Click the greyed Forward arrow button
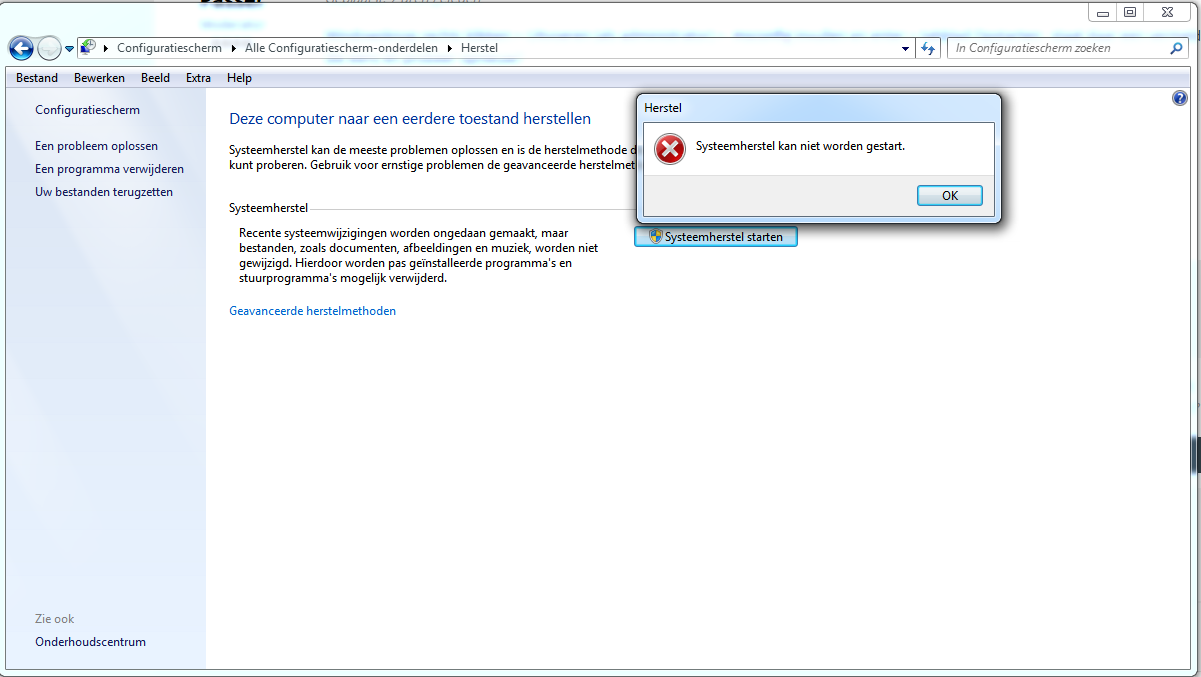Viewport: 1201px width, 677px height. 49,48
